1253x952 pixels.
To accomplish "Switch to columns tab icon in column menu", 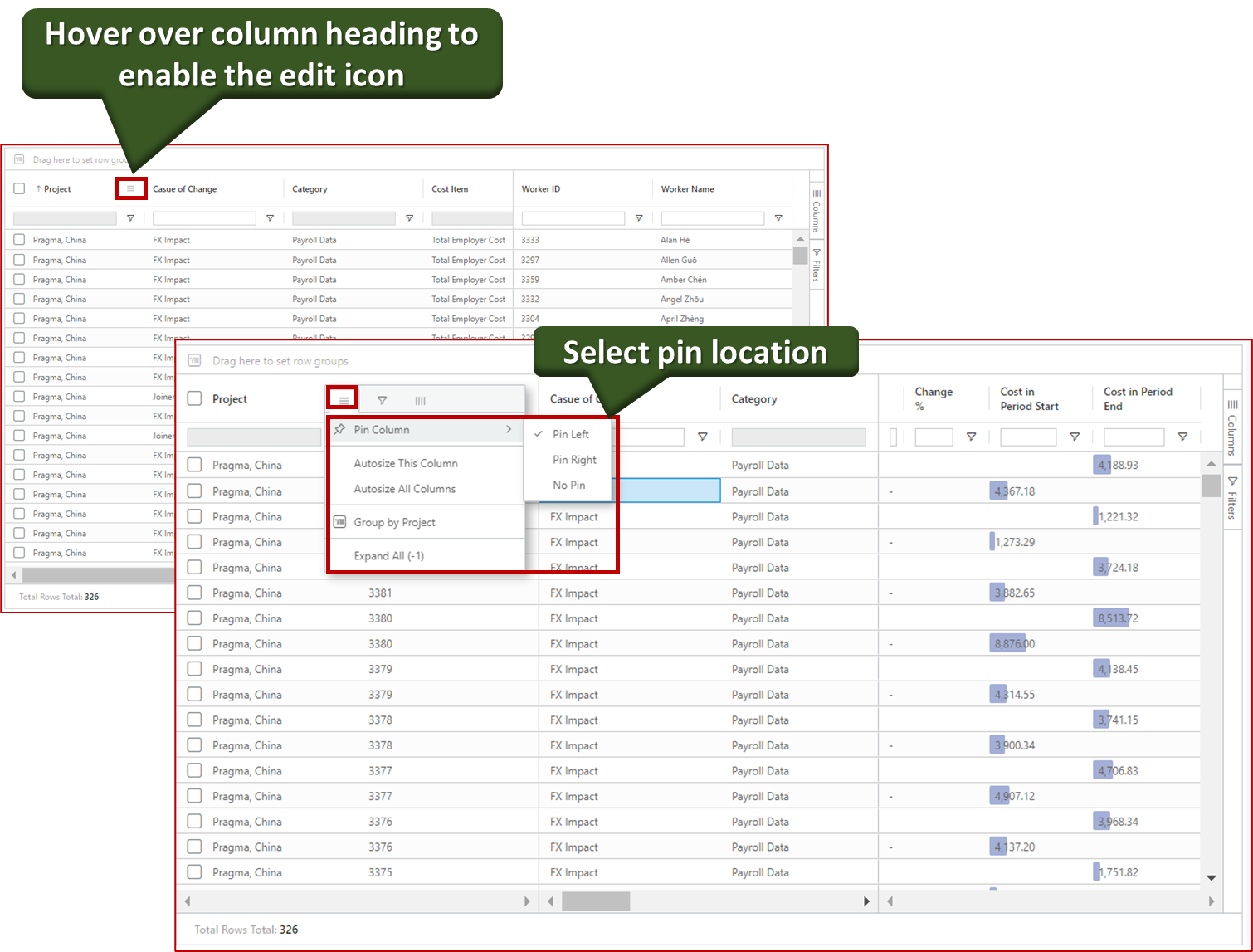I will tap(420, 400).
